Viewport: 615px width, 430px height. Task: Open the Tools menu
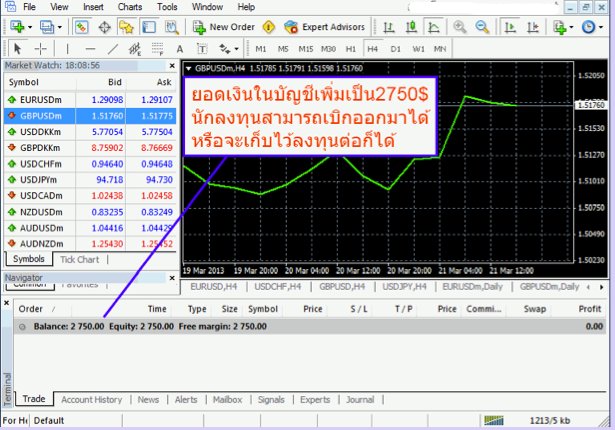(x=167, y=7)
